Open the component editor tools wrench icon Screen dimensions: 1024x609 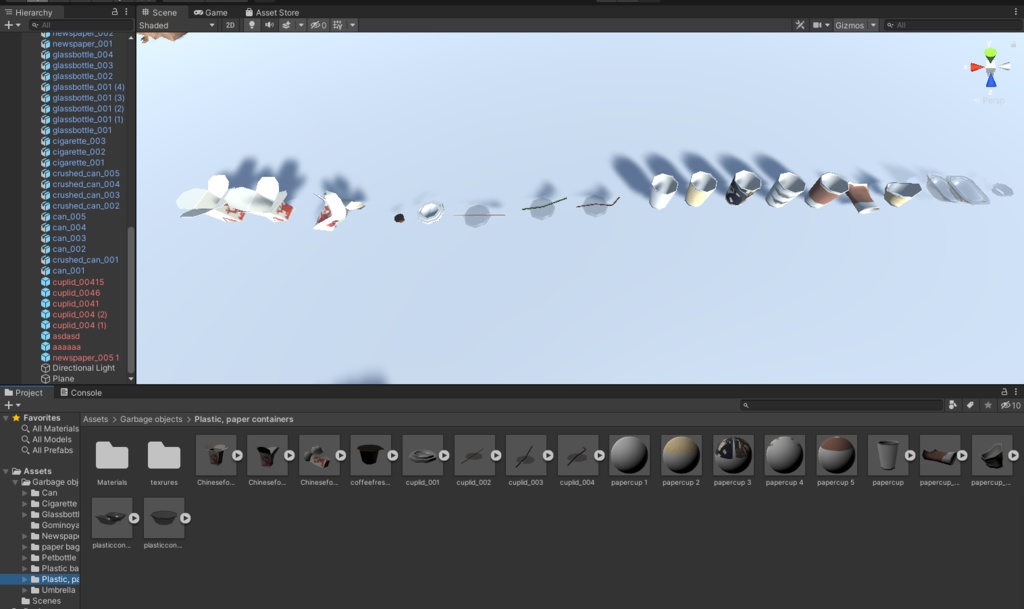coord(799,25)
